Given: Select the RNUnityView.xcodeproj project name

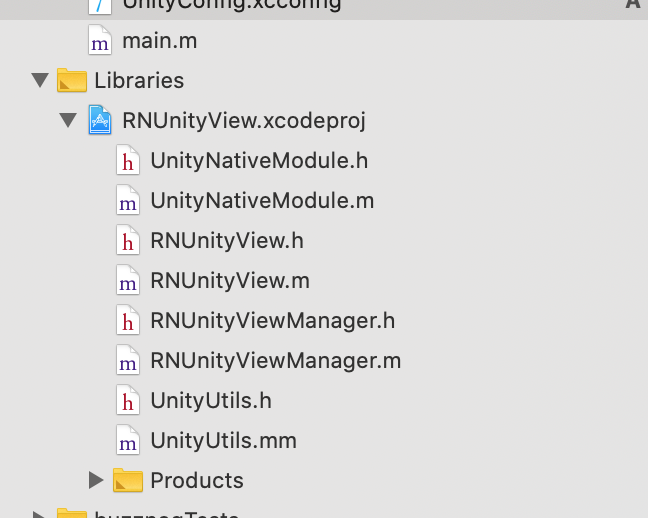Looking at the screenshot, I should (x=244, y=121).
